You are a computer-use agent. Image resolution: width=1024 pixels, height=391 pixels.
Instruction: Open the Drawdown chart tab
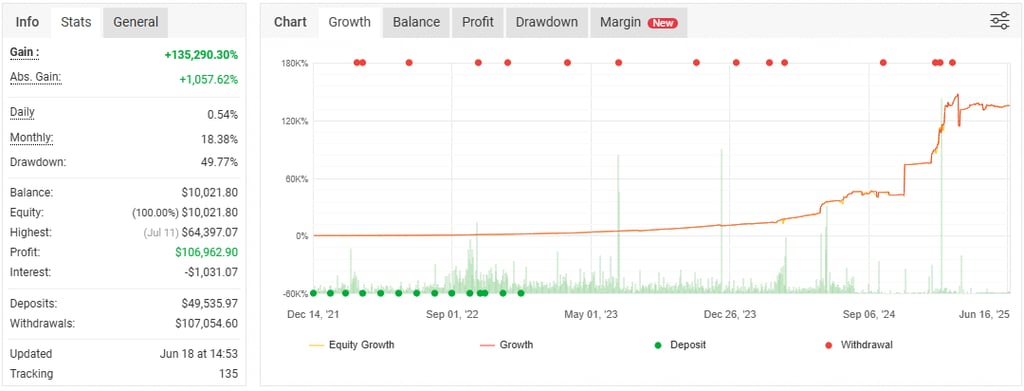point(547,22)
